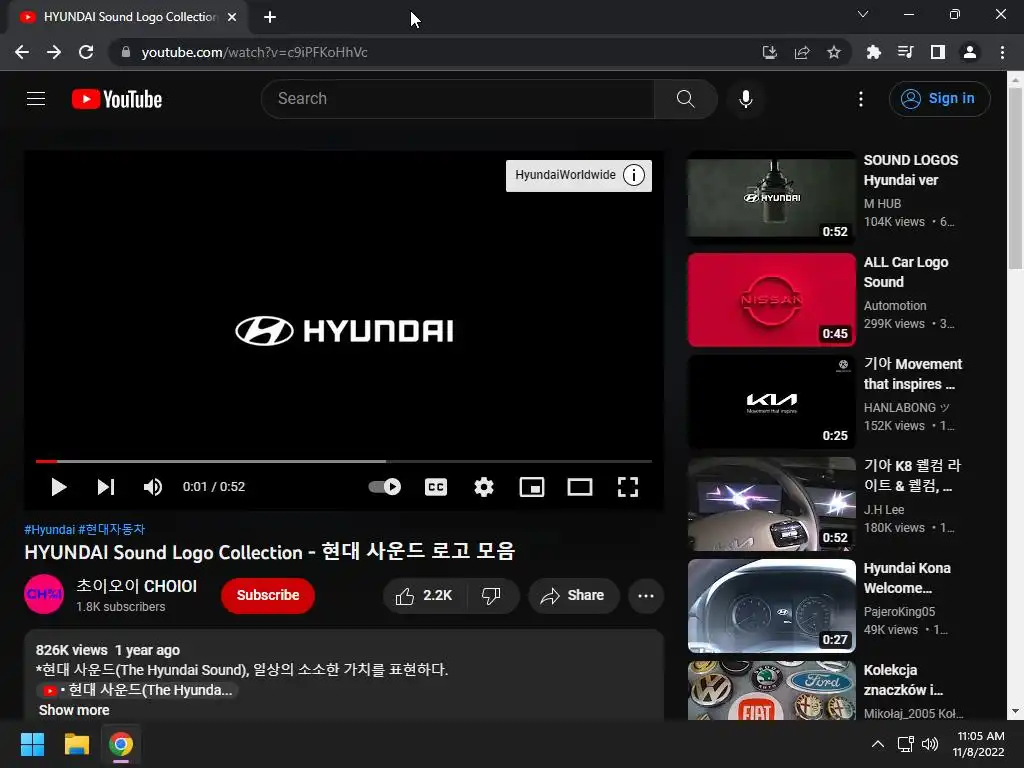The height and width of the screenshot is (768, 1024).
Task: Dislike this video
Action: click(x=491, y=596)
